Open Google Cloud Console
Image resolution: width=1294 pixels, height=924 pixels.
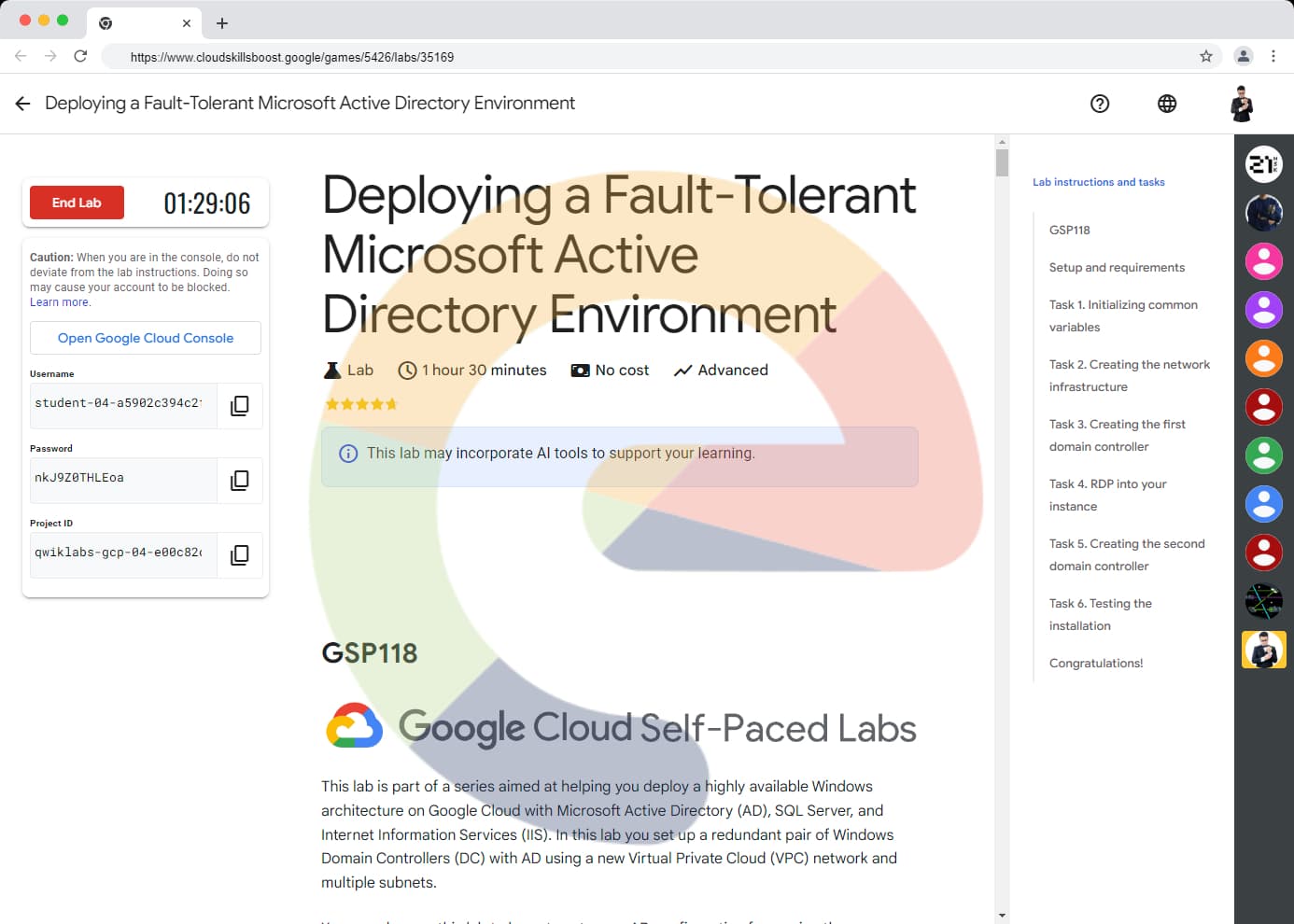coord(146,338)
